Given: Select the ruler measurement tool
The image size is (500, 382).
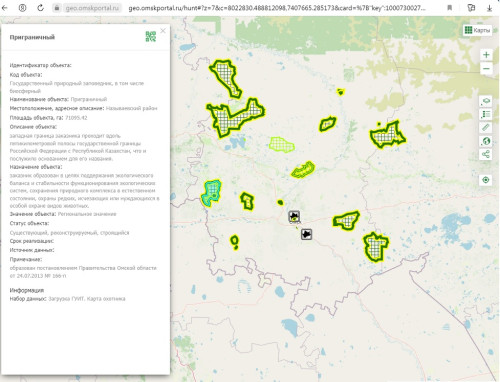Looking at the screenshot, I should [x=486, y=128].
